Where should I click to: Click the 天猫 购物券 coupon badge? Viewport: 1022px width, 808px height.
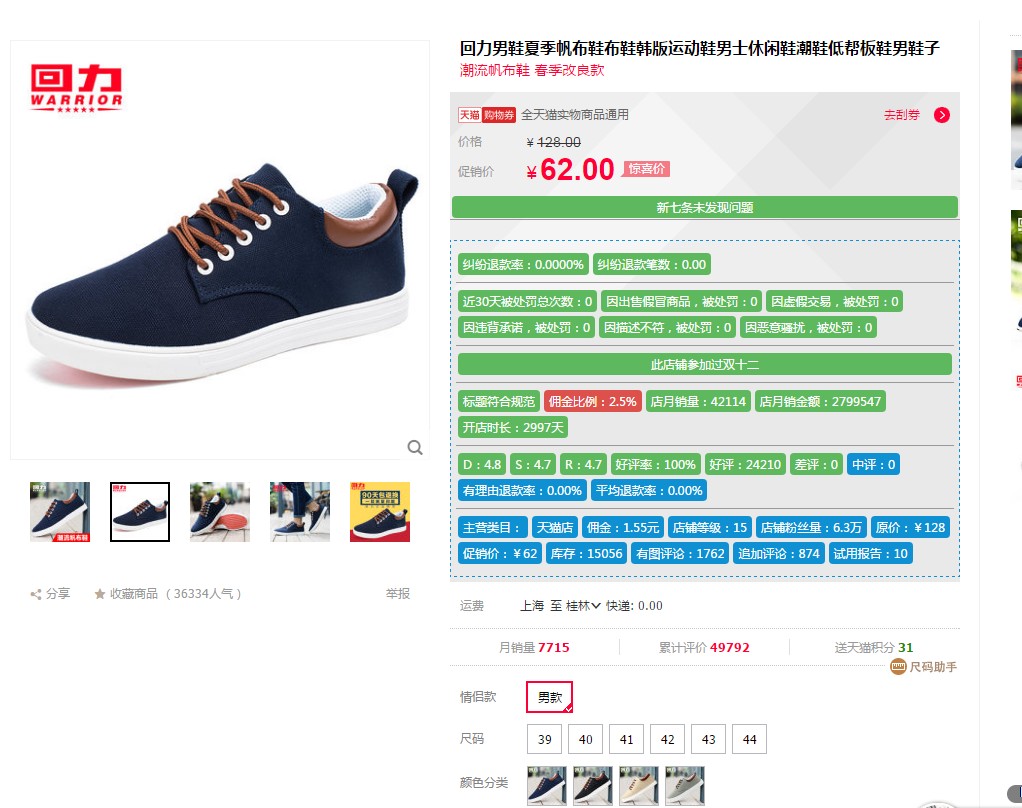[486, 115]
